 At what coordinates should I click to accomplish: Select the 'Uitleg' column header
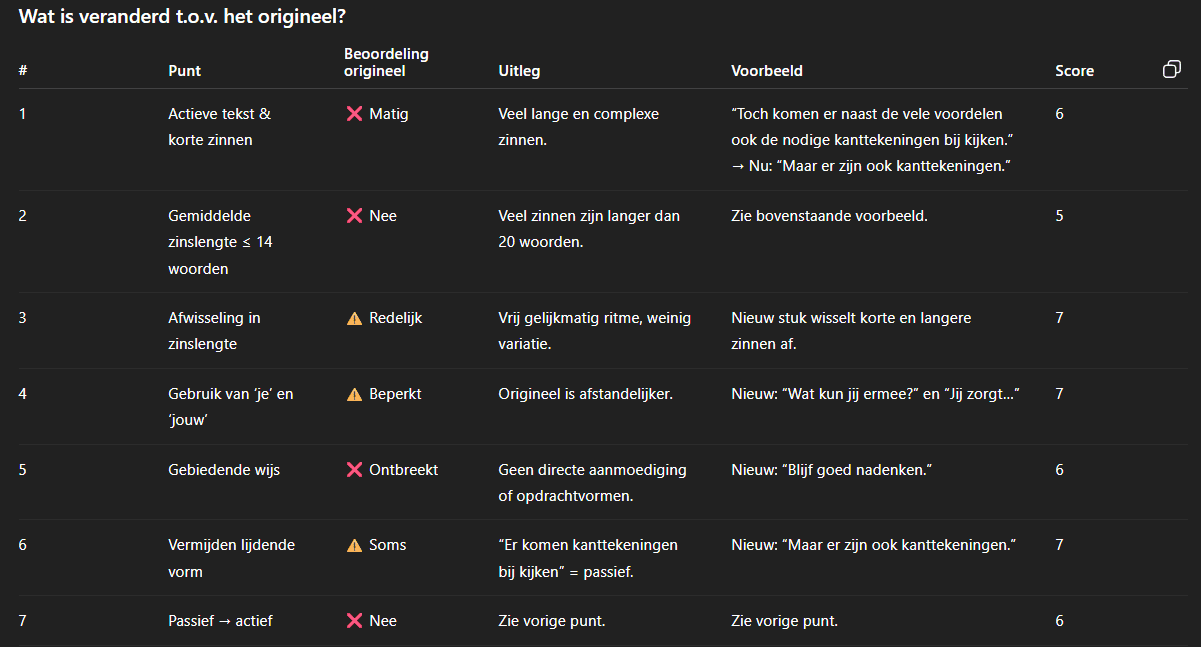tap(519, 71)
